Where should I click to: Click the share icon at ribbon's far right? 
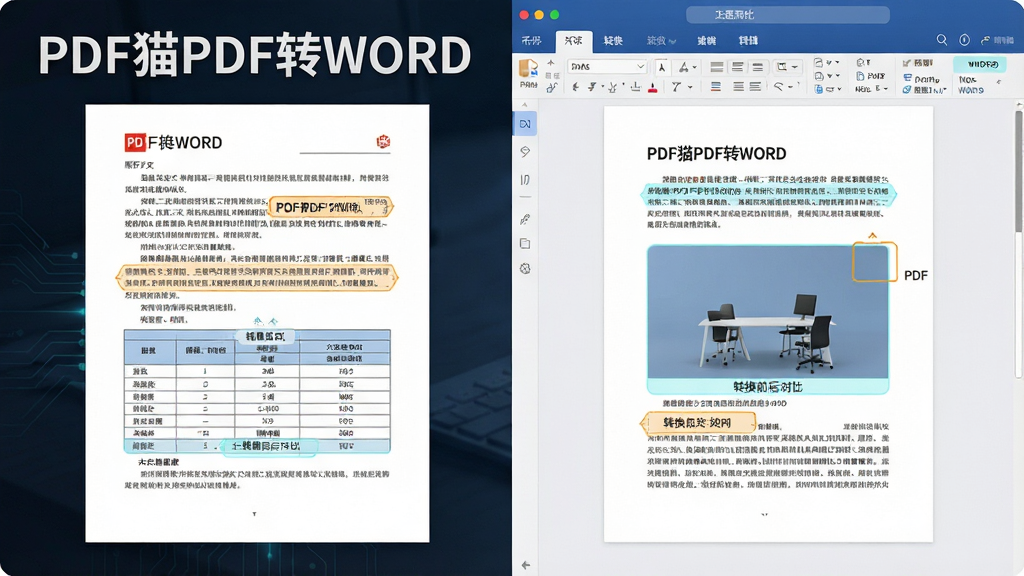[x=985, y=40]
